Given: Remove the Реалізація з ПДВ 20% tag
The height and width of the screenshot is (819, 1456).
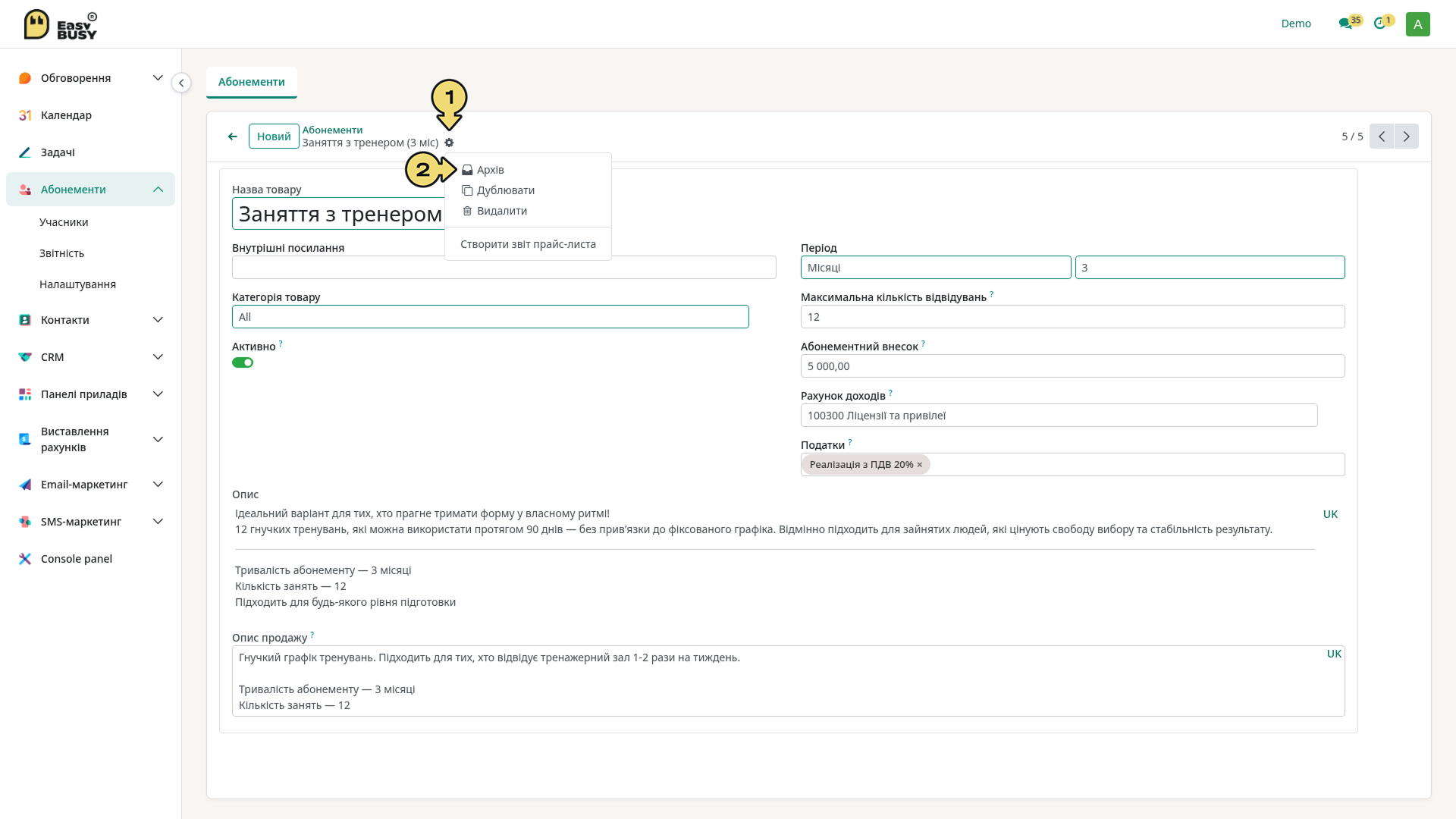Looking at the screenshot, I should click(920, 465).
